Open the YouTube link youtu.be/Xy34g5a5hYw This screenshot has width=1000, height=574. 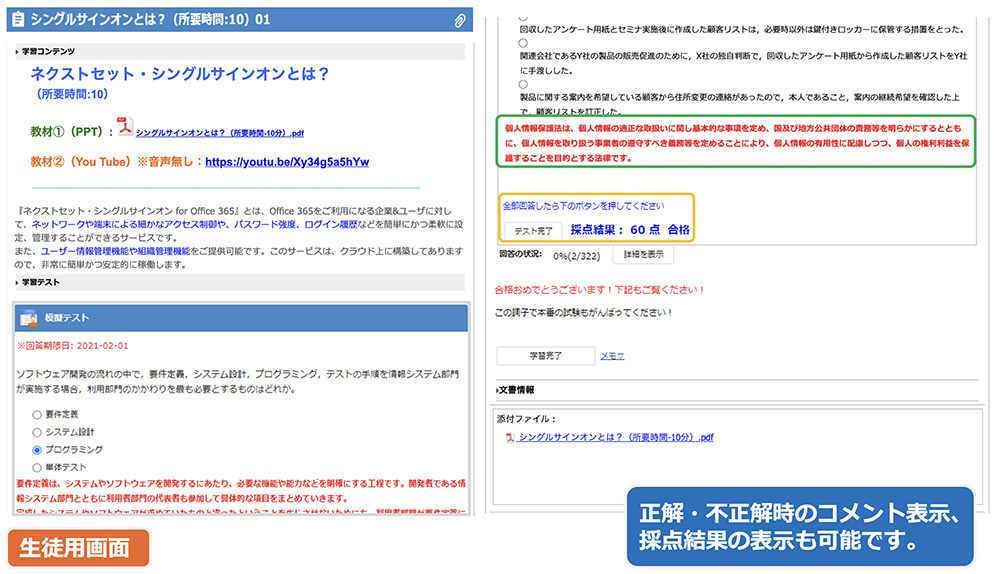(287, 162)
